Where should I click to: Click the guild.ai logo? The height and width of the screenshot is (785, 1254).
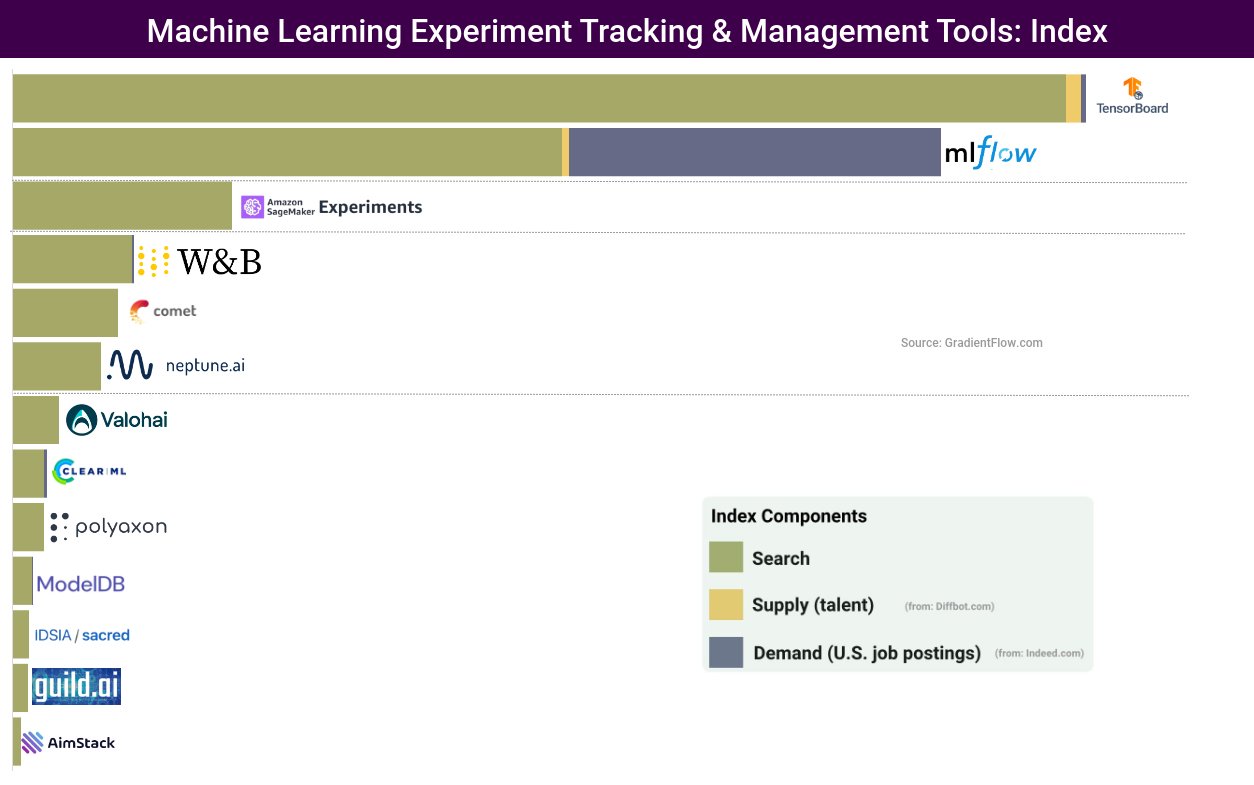pos(76,687)
